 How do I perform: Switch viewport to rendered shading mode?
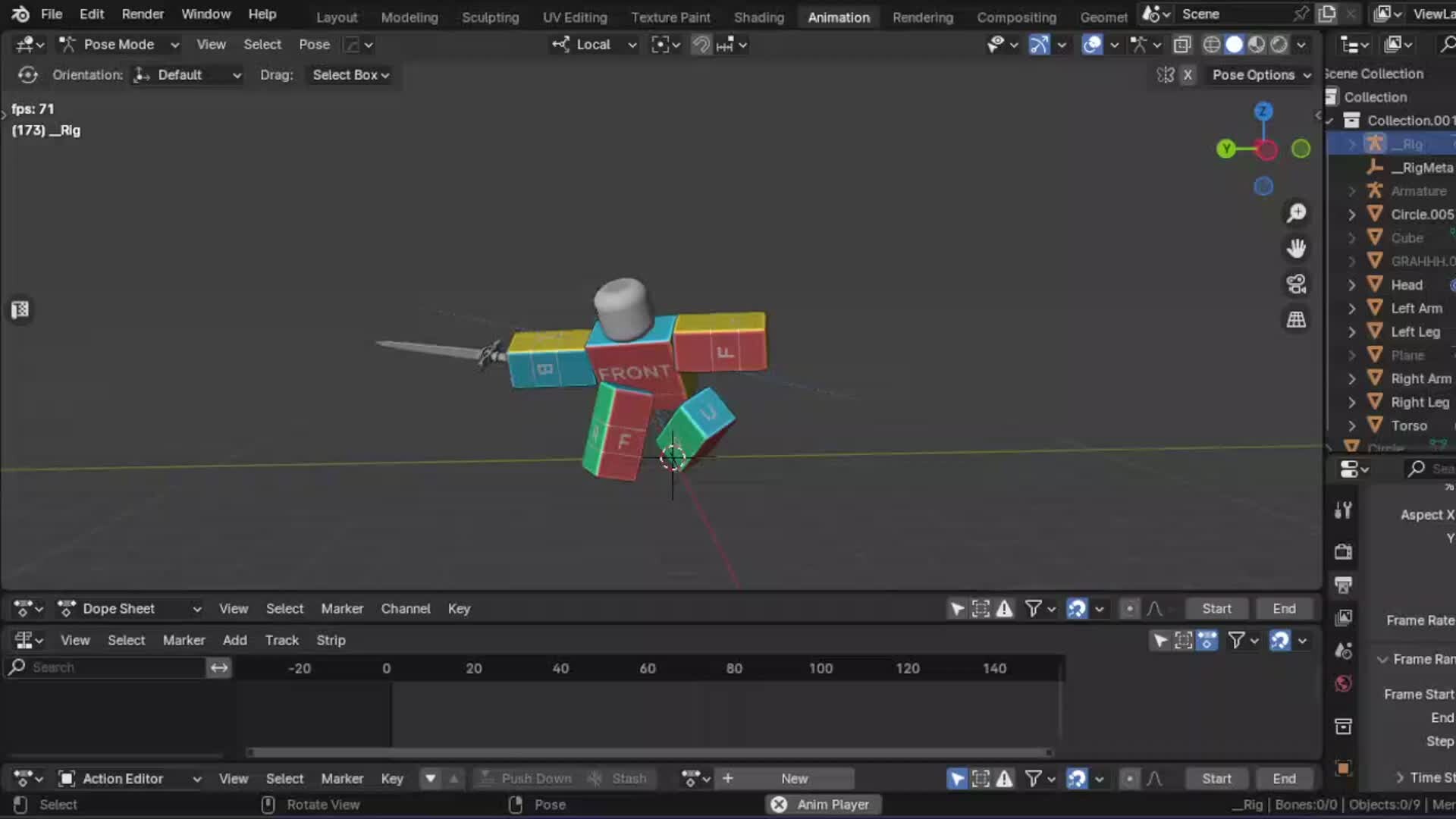(x=1279, y=45)
